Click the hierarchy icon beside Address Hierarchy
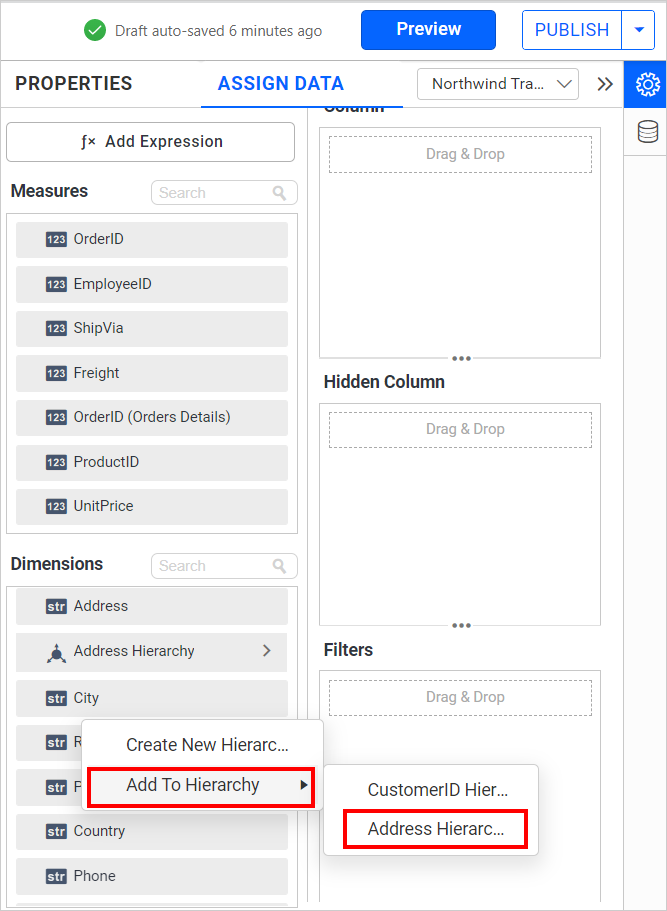The height and width of the screenshot is (911, 667). pos(56,652)
